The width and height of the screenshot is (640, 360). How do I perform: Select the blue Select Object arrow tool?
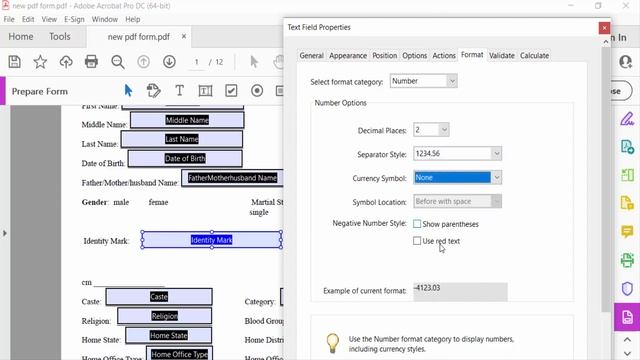128,90
